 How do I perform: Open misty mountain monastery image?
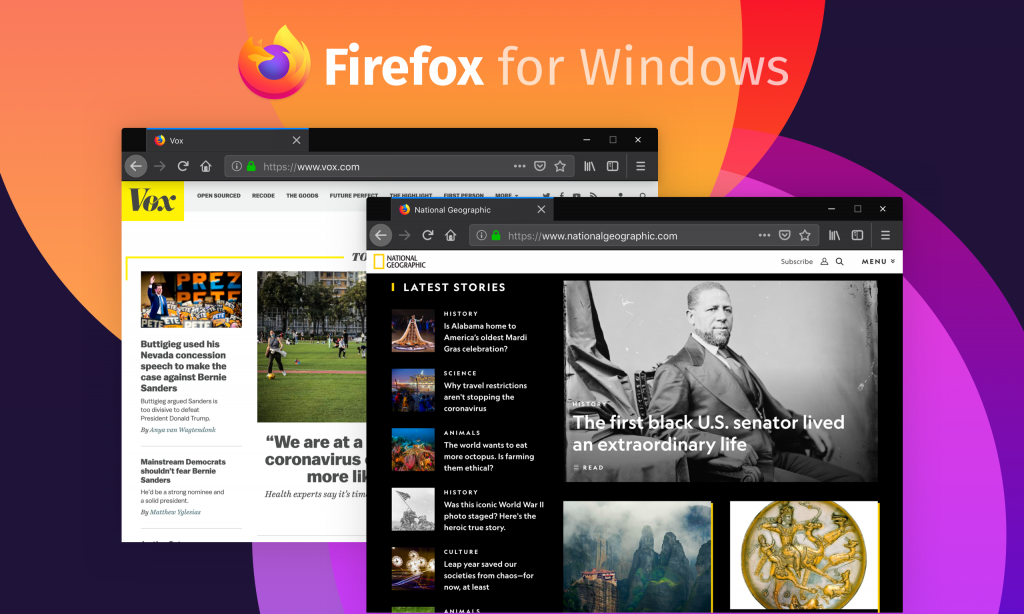point(637,557)
